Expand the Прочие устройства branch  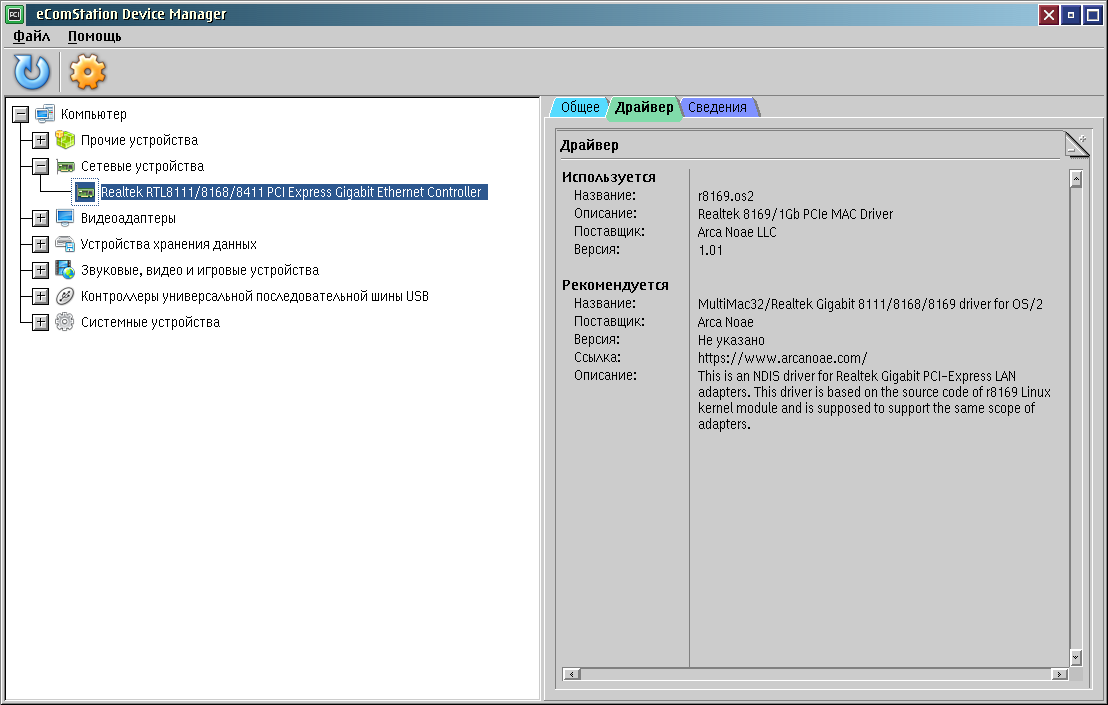(40, 140)
